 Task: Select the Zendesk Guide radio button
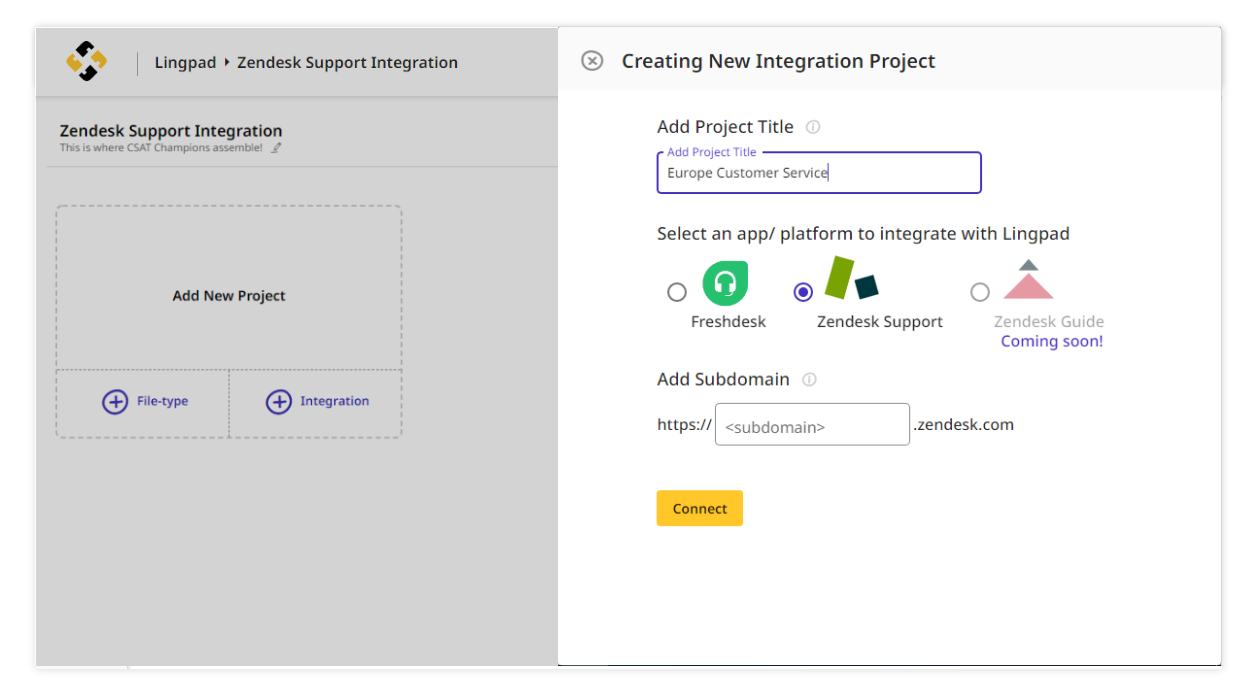[x=980, y=292]
